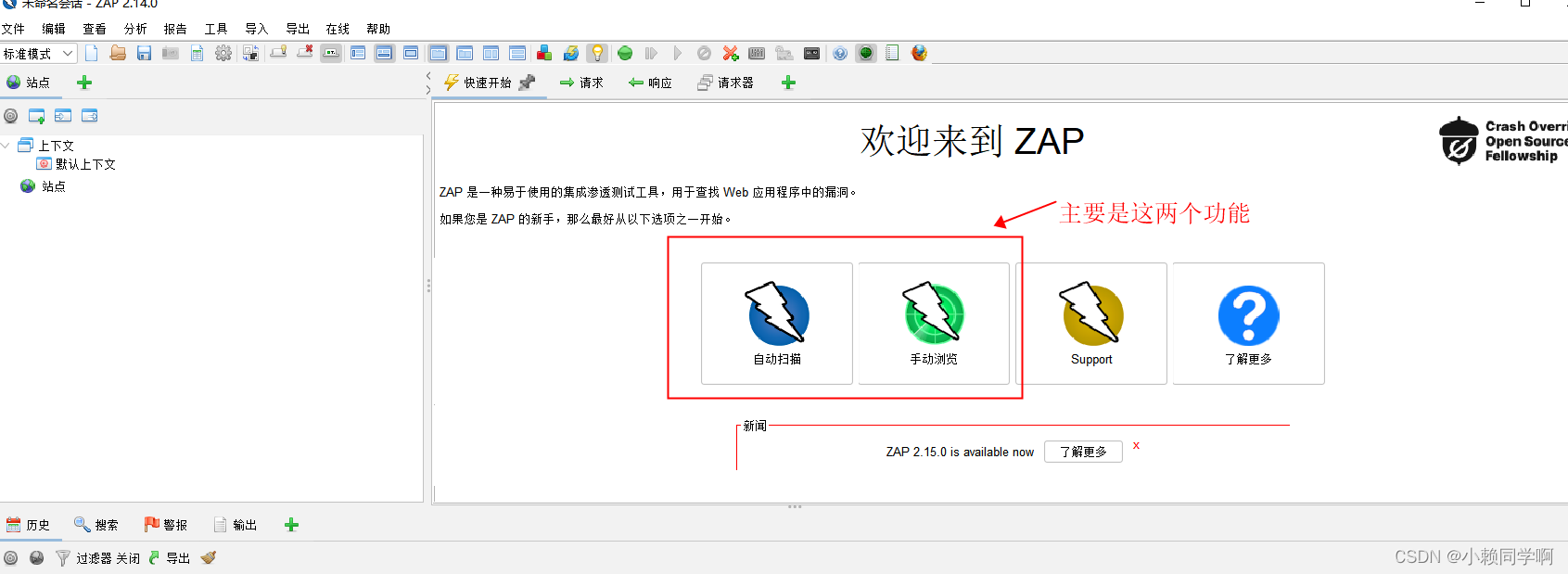The image size is (1568, 574).
Task: Add a new tab beside 输出
Action: (291, 525)
